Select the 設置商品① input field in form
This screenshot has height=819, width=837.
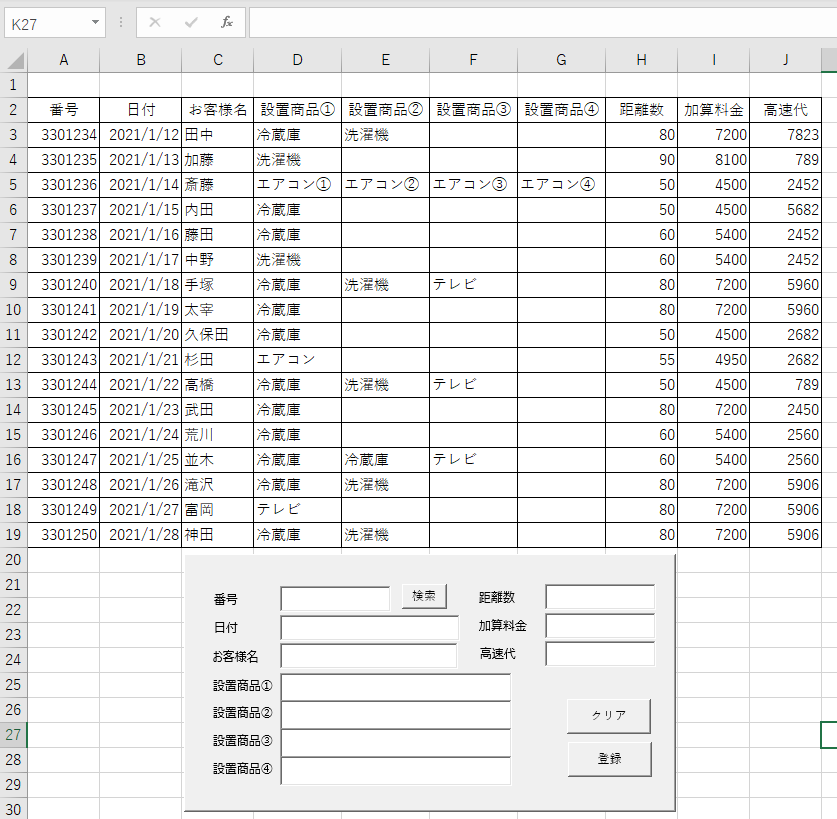(x=396, y=687)
